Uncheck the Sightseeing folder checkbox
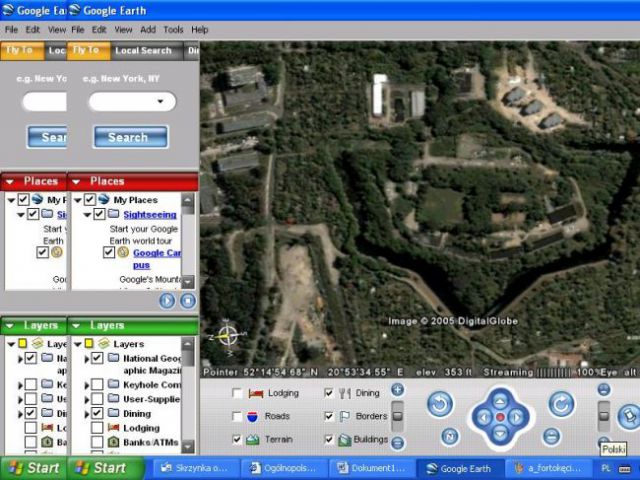The width and height of the screenshot is (640, 480). 99,214
